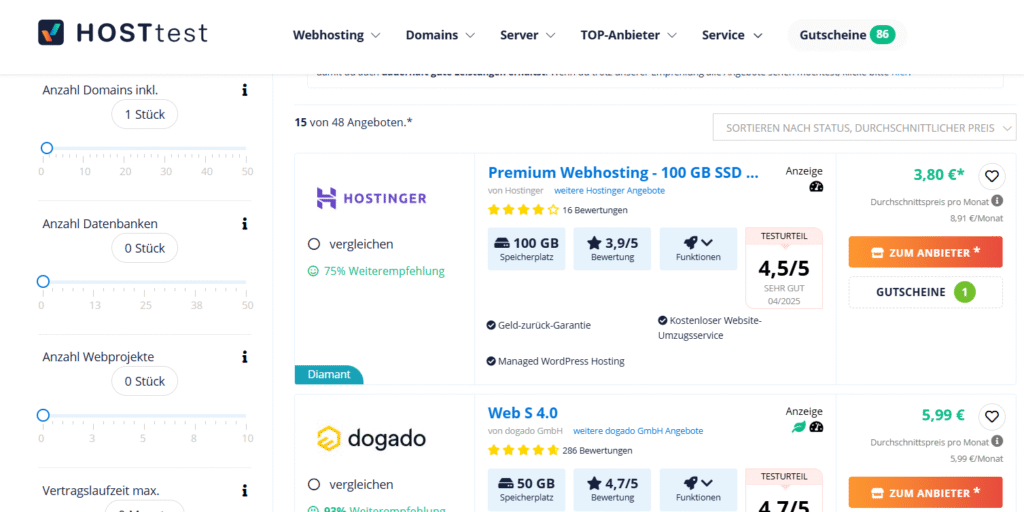Open the Webhosting menu
Image resolution: width=1024 pixels, height=512 pixels.
[x=336, y=35]
